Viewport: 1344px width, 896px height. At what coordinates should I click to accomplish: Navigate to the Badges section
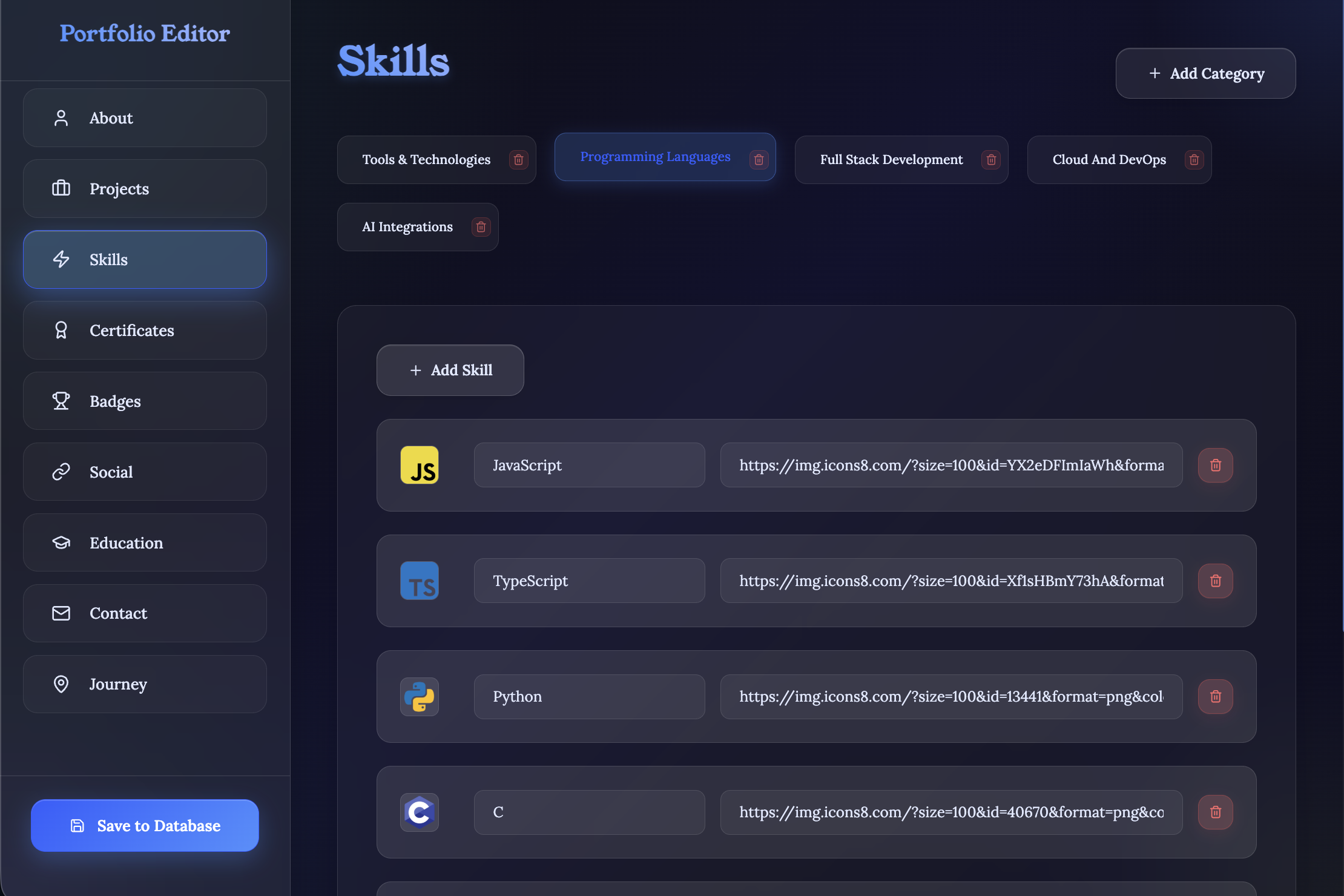(x=145, y=401)
